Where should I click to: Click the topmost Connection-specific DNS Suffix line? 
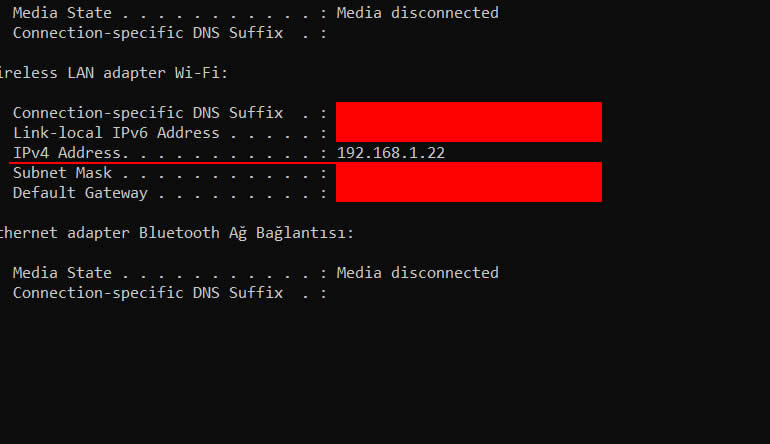(148, 33)
